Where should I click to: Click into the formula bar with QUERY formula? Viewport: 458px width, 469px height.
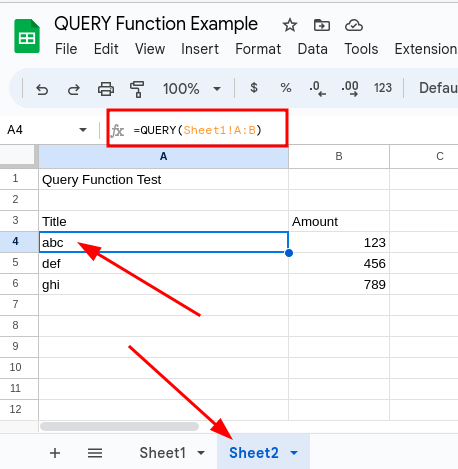point(198,130)
